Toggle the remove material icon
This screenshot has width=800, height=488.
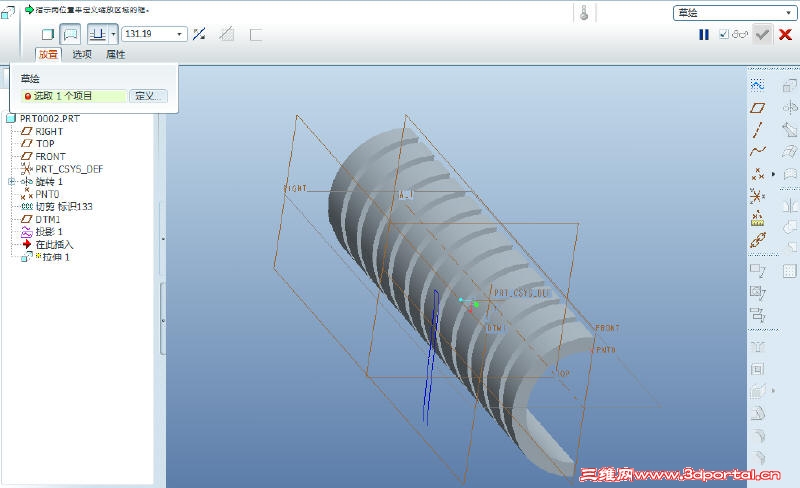pyautogui.click(x=227, y=34)
